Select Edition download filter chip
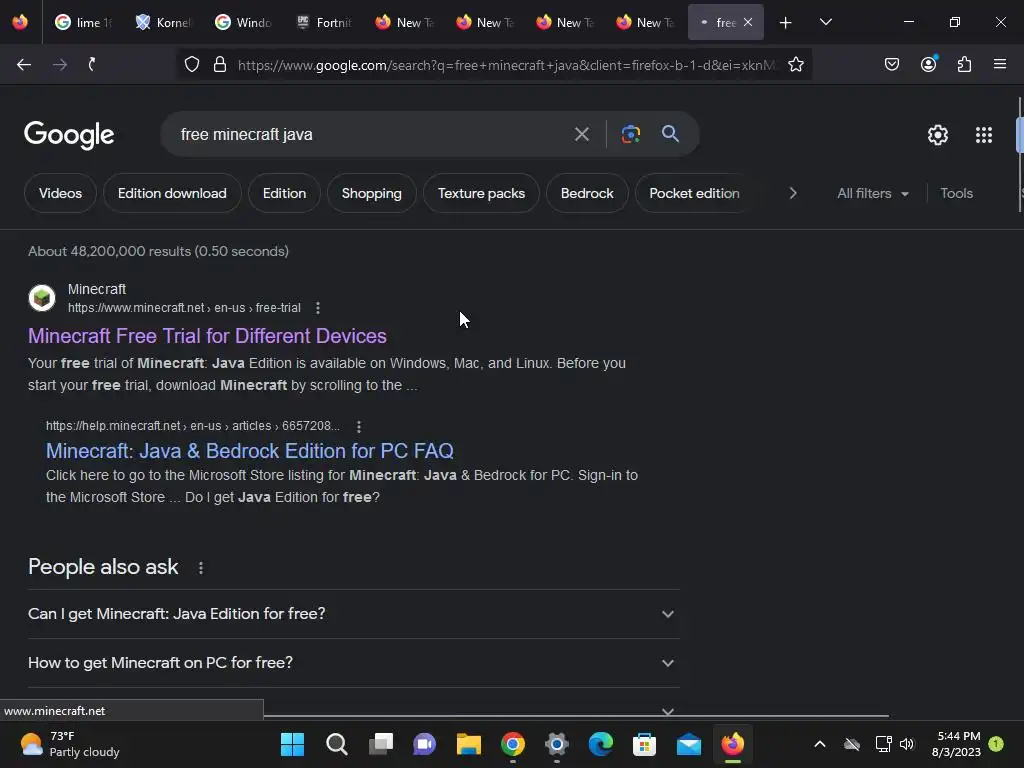Image resolution: width=1024 pixels, height=768 pixels. point(172,193)
